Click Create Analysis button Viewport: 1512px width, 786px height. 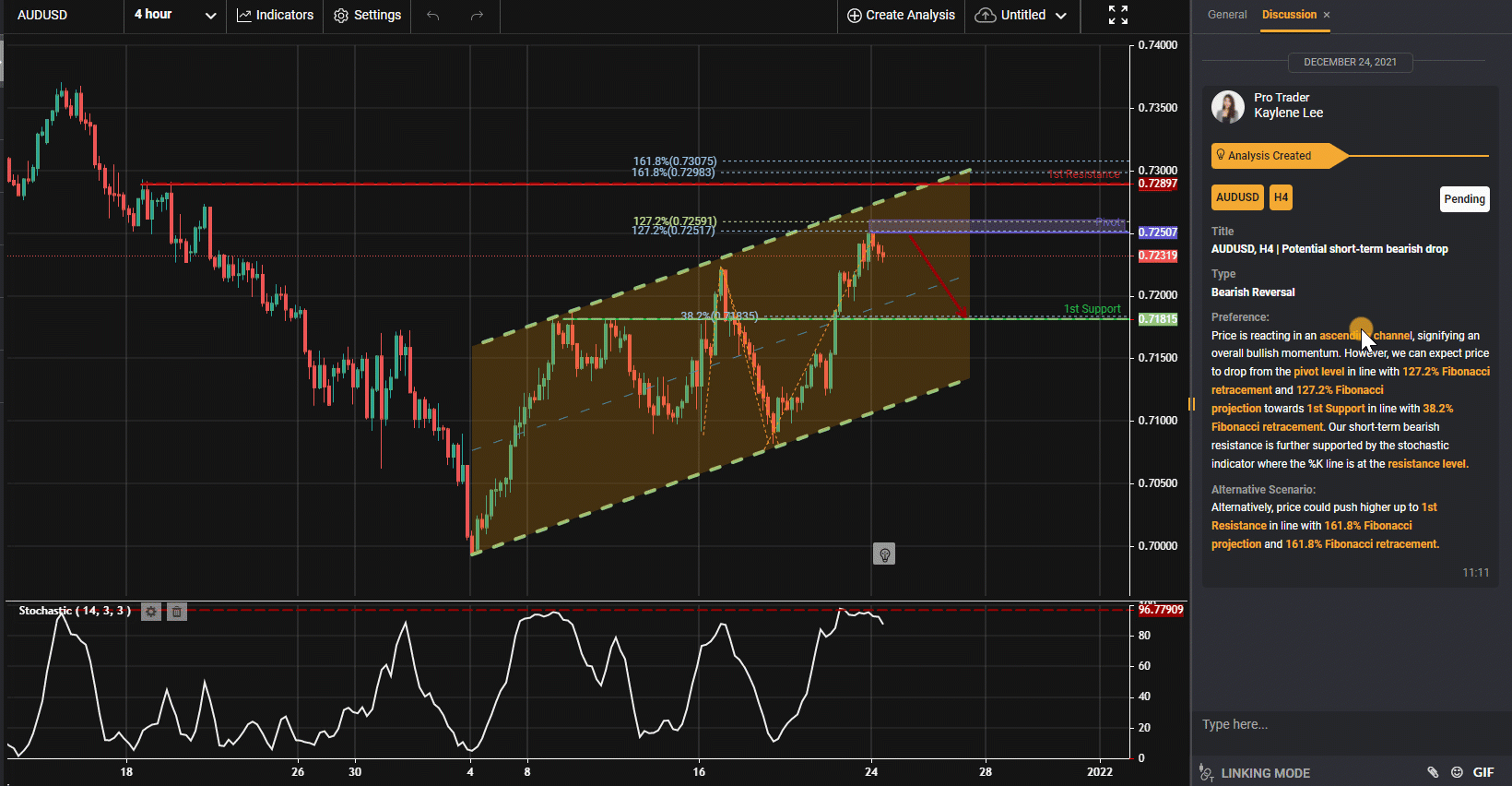pyautogui.click(x=901, y=15)
